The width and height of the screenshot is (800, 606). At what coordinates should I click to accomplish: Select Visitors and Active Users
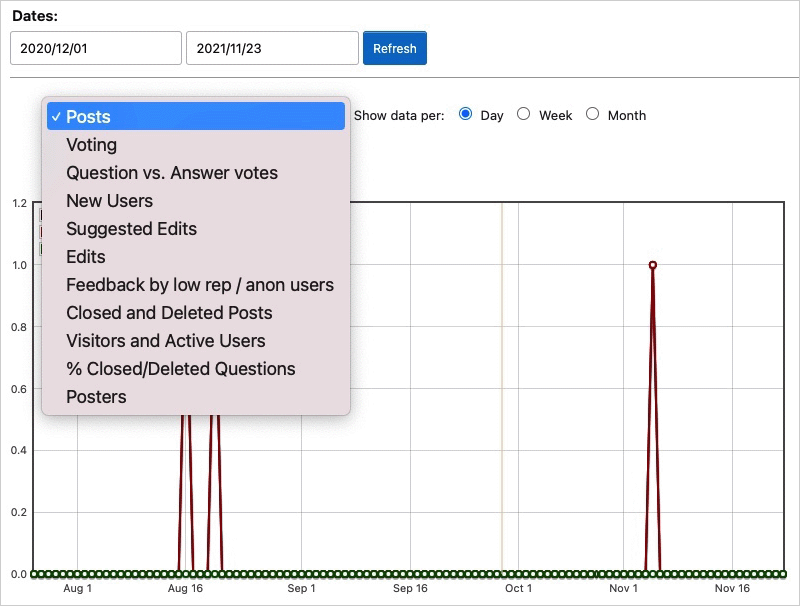coord(166,341)
